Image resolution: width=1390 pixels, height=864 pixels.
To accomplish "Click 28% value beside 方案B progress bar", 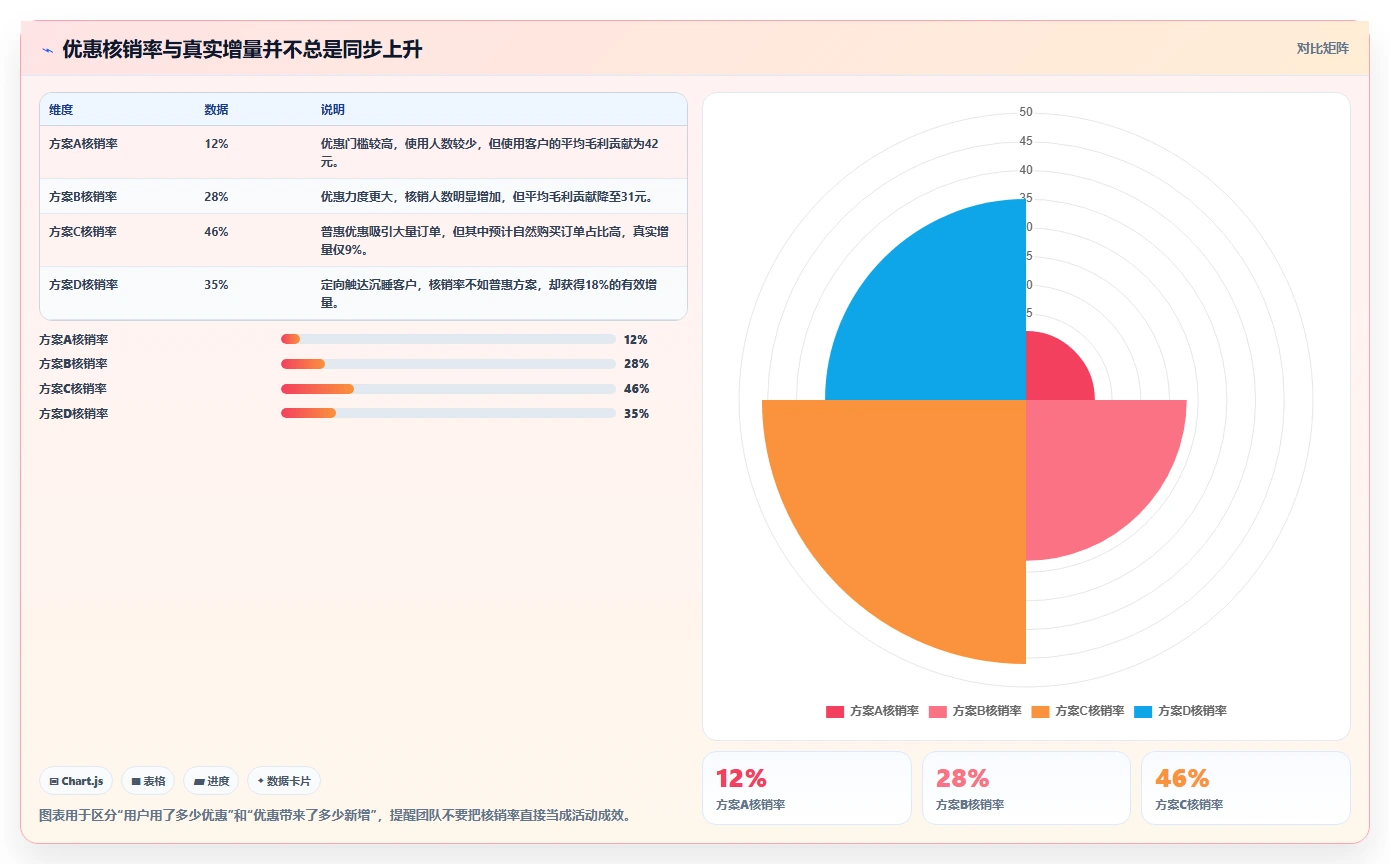I will [x=636, y=364].
